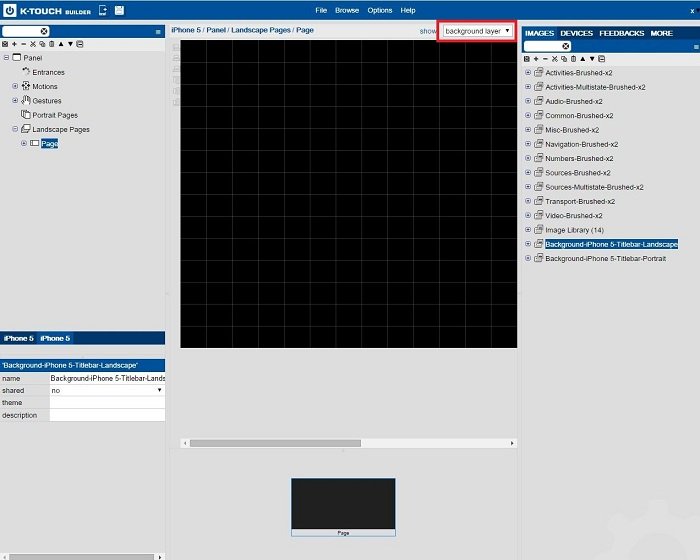Open the Help menu

tap(408, 10)
